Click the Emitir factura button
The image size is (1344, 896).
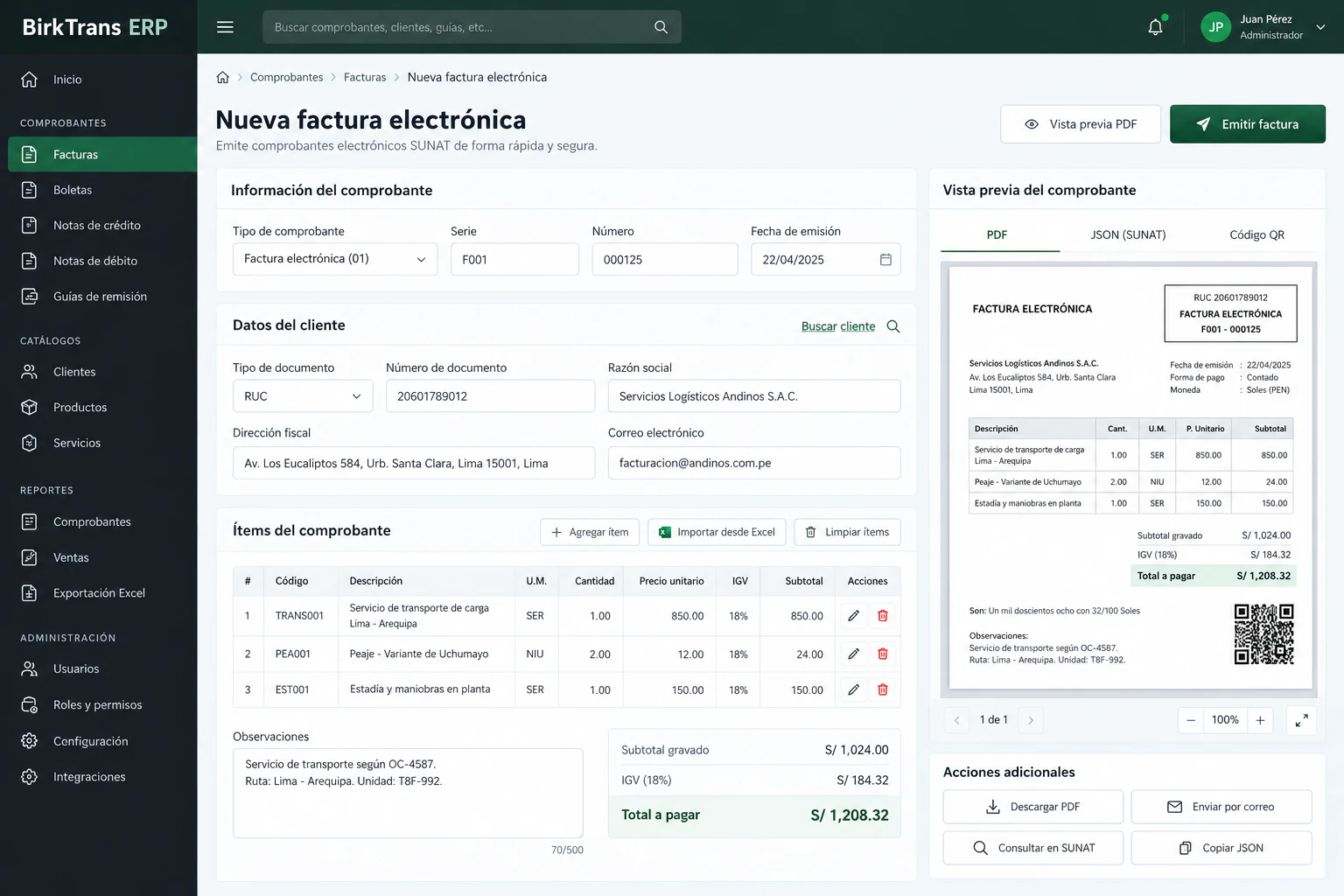(1248, 124)
